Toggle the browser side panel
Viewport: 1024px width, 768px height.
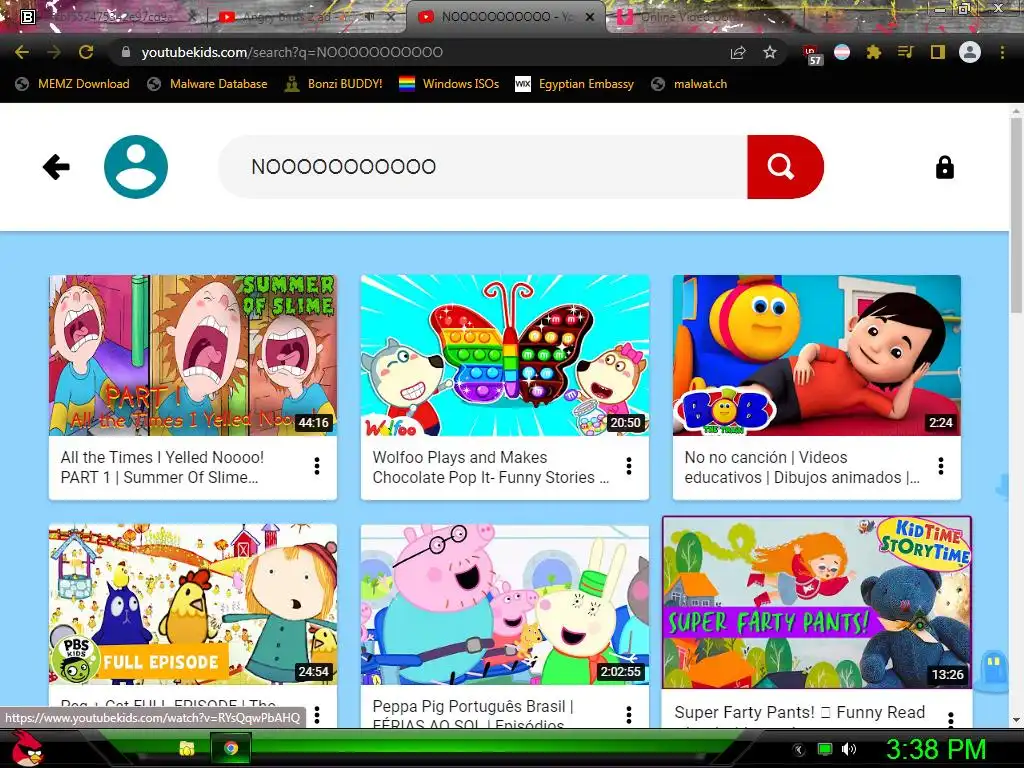937,52
